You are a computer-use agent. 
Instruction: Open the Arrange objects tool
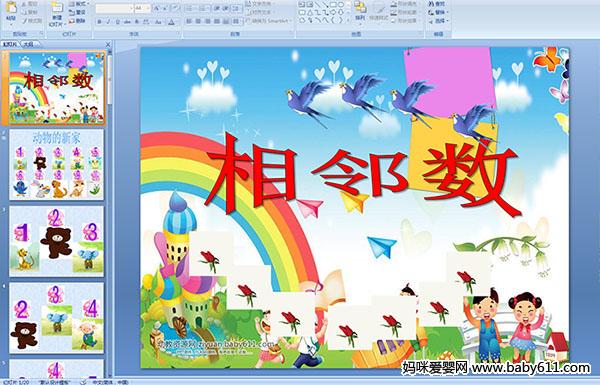360,11
